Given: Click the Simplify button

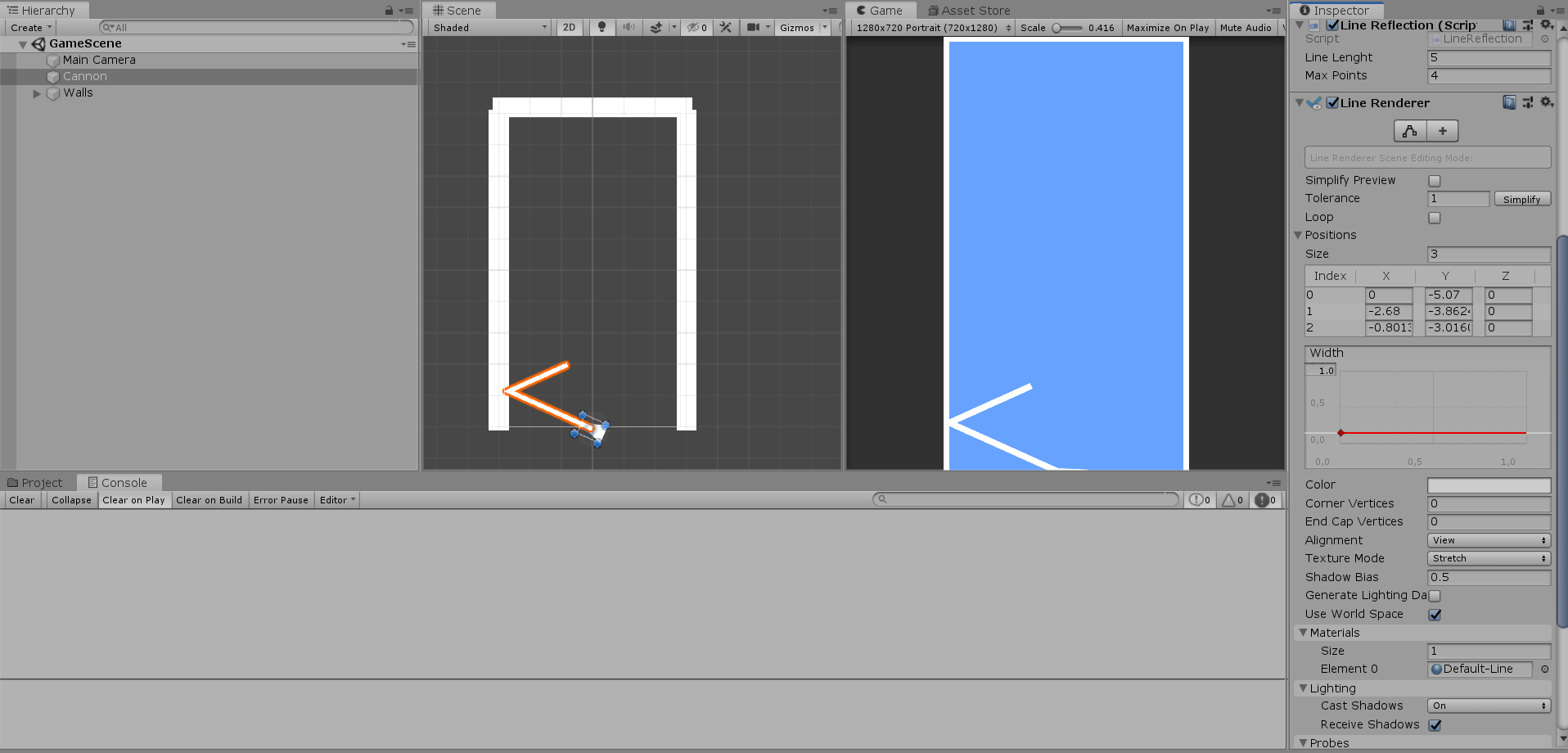Looking at the screenshot, I should [1521, 198].
